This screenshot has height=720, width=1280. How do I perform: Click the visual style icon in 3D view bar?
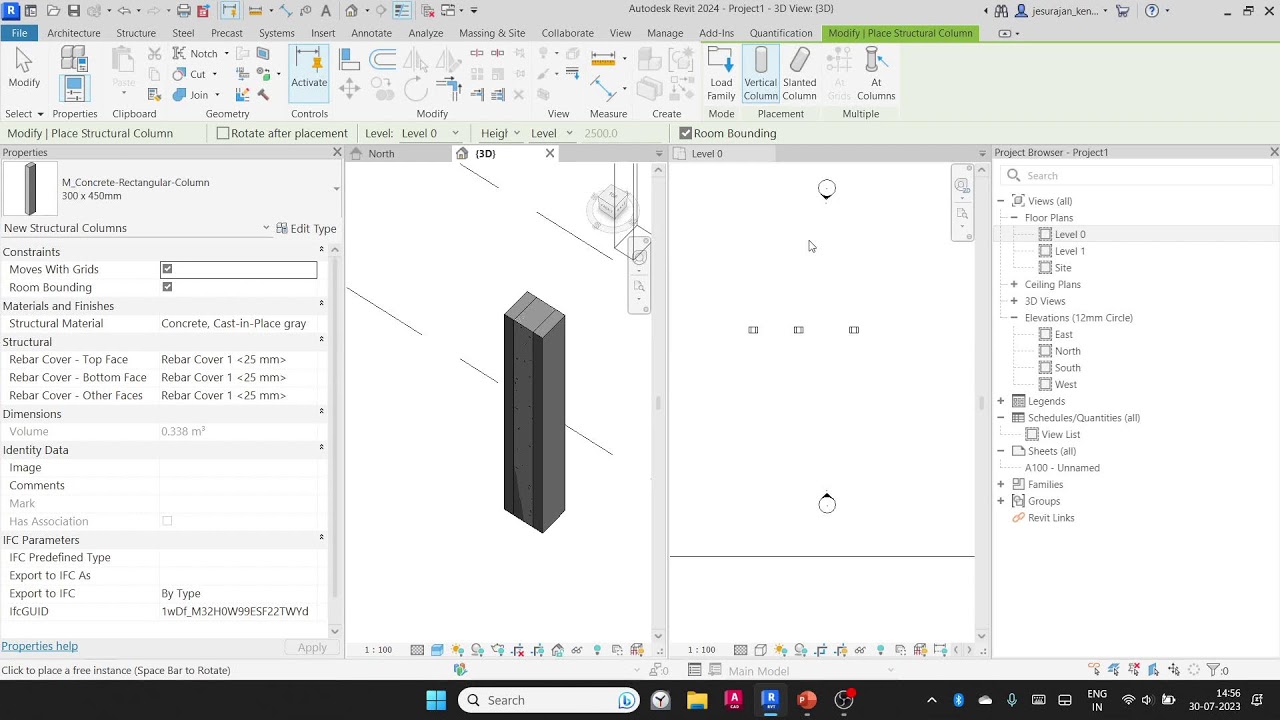[437, 650]
